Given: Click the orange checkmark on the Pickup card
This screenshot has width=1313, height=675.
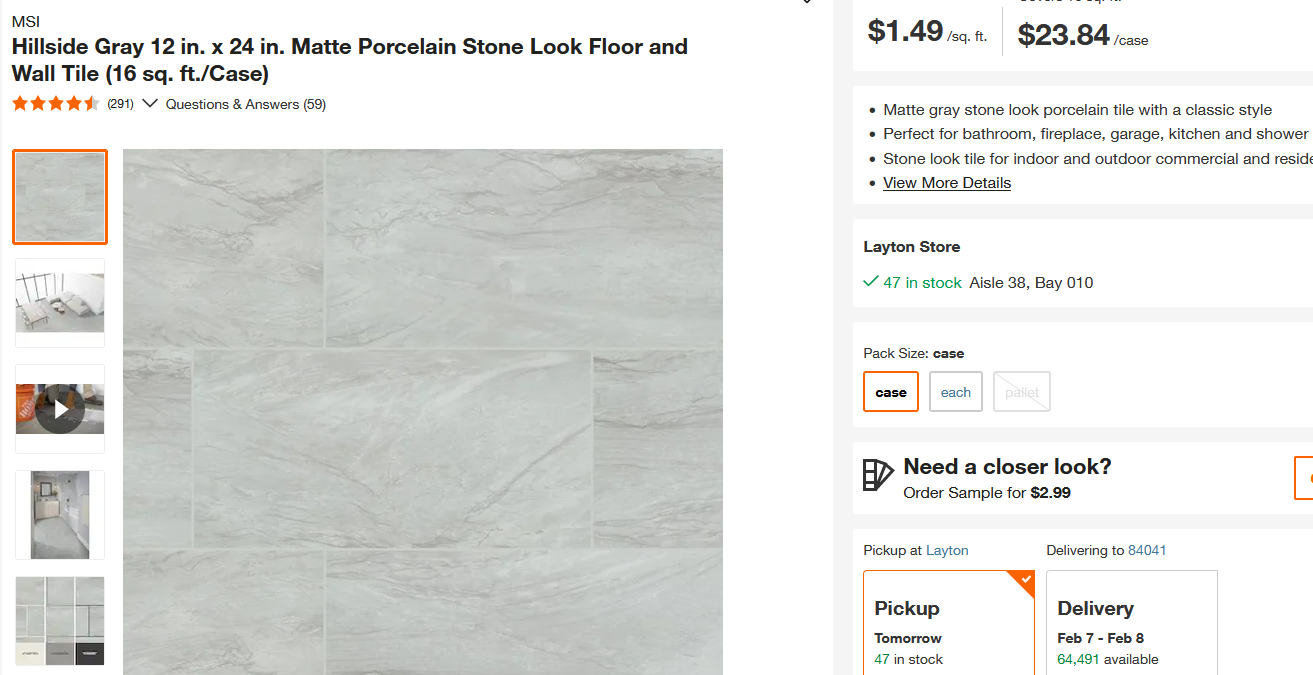Looking at the screenshot, I should [1024, 578].
